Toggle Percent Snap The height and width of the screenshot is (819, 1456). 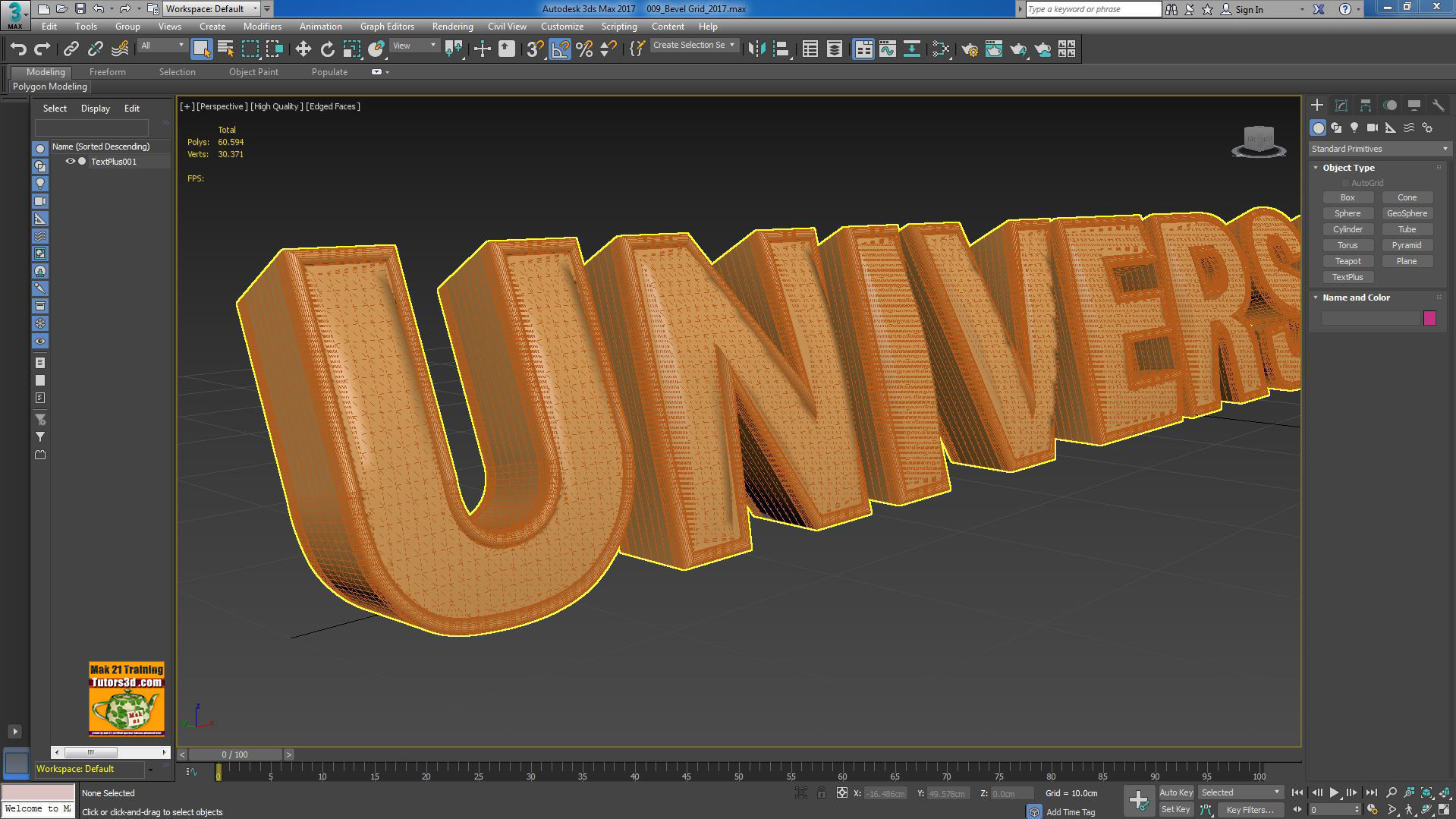point(584,49)
